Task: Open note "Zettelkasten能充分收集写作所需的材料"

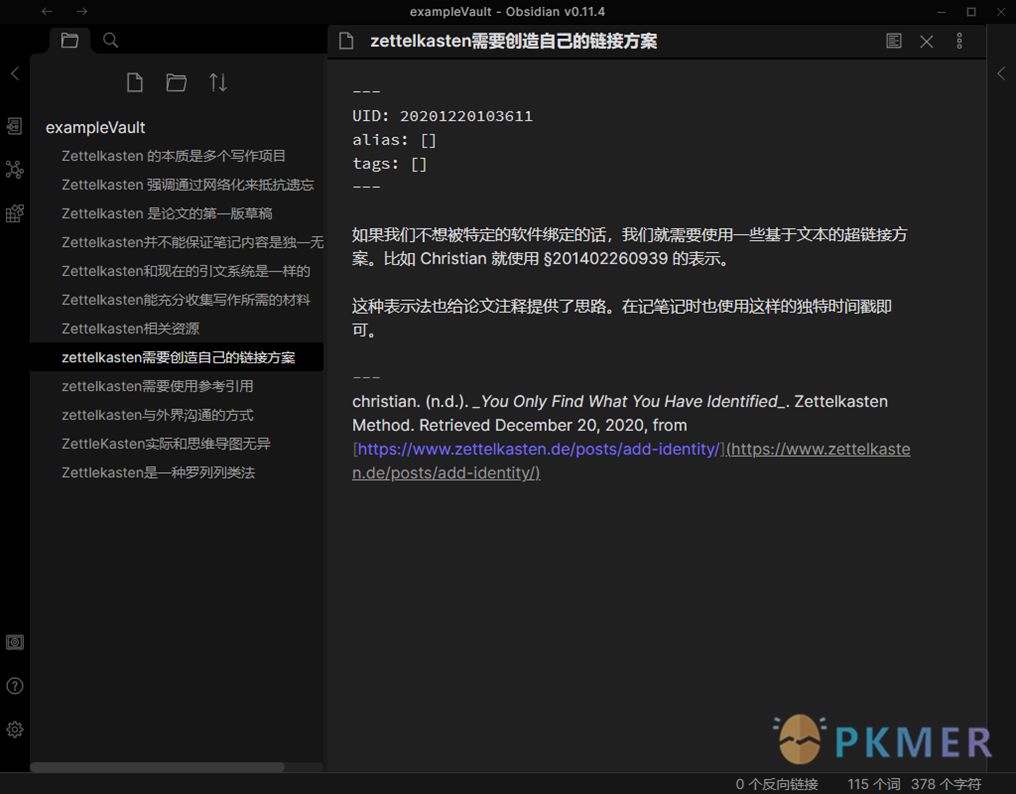Action: tap(186, 299)
